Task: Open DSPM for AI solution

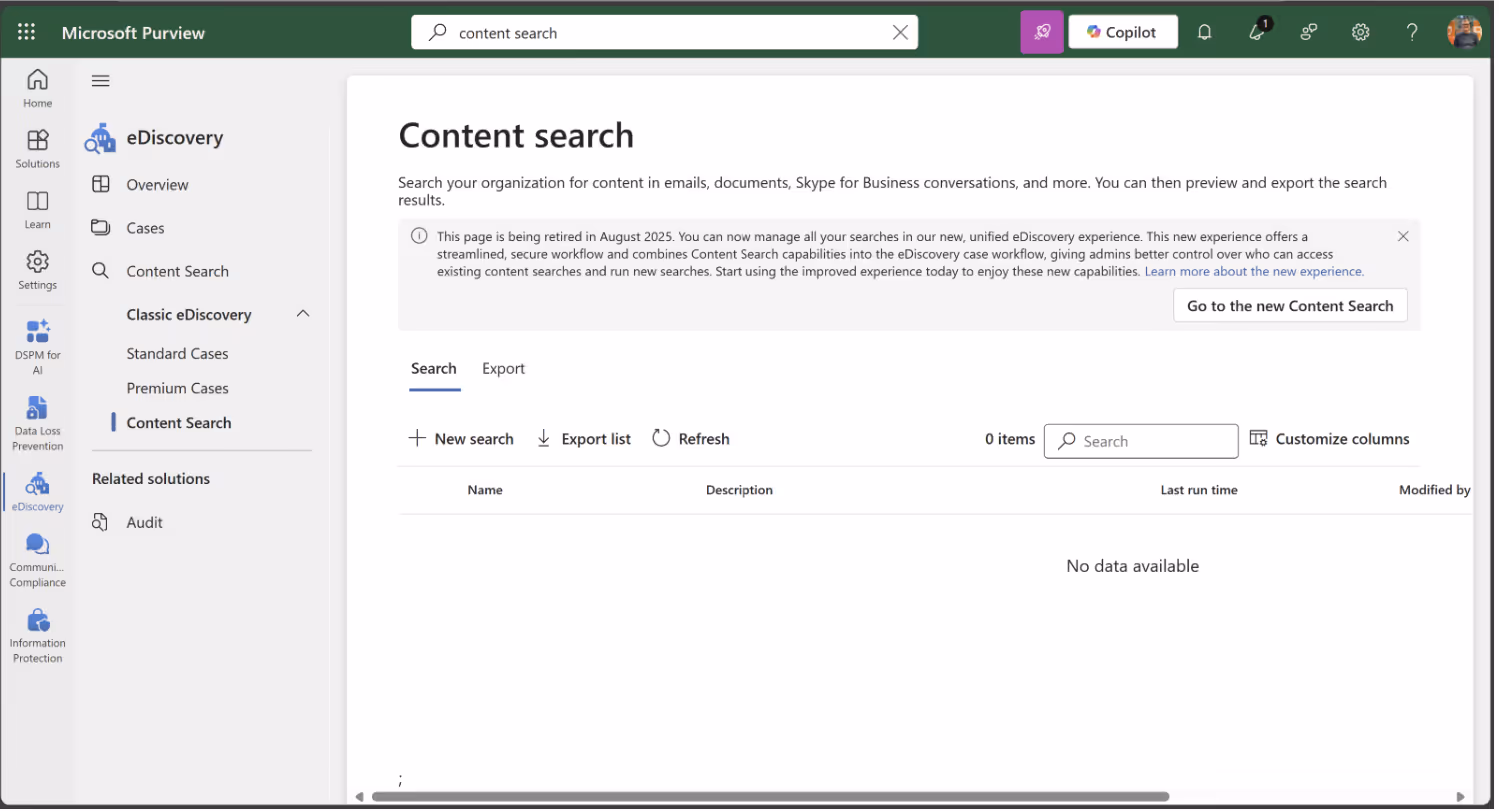Action: (37, 346)
